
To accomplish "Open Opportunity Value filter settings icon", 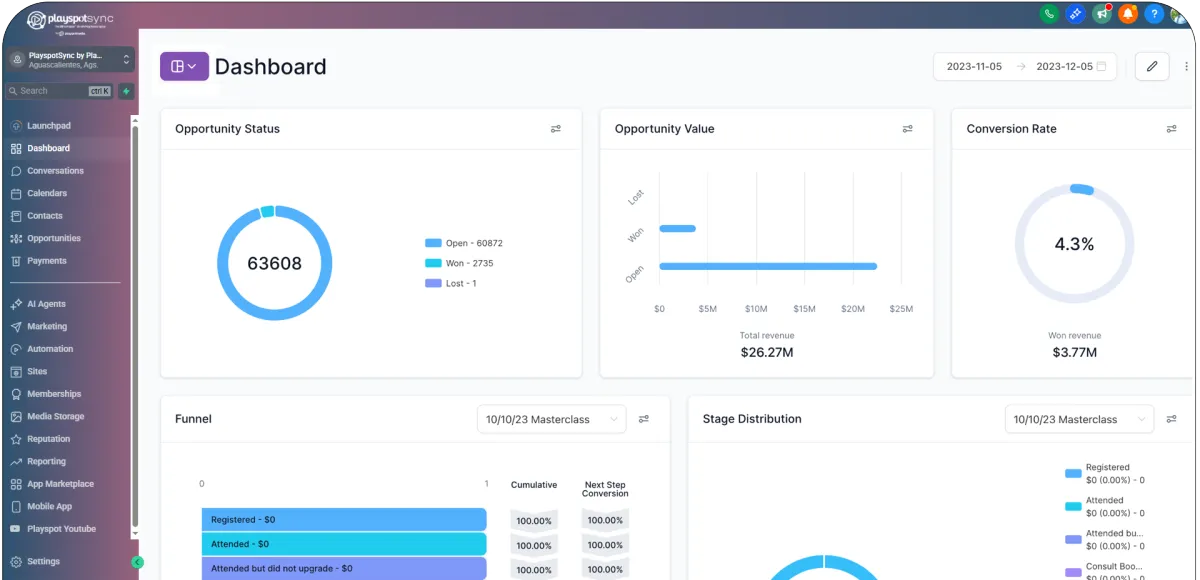I will point(908,129).
